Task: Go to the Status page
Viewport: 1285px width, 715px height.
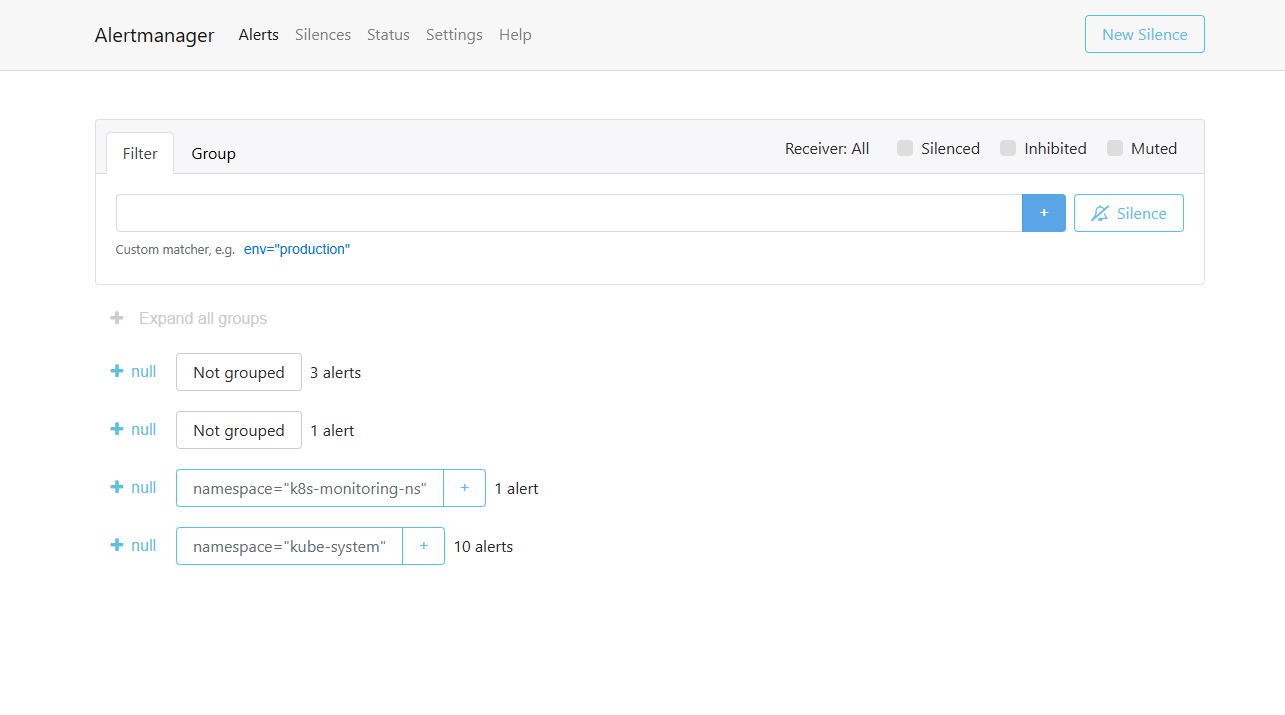Action: 388,35
